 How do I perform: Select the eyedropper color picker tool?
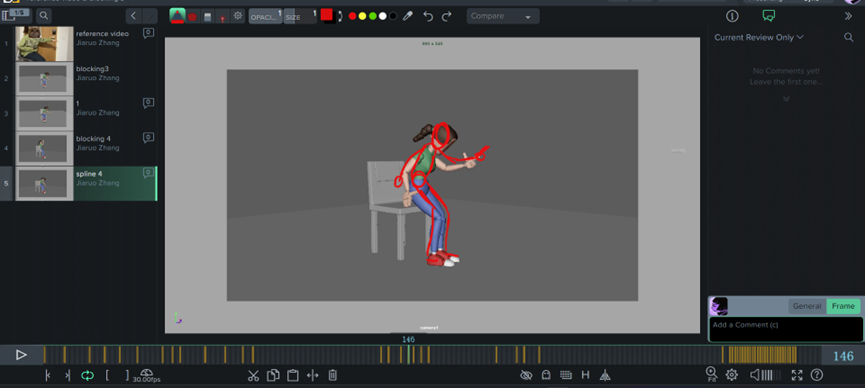407,16
